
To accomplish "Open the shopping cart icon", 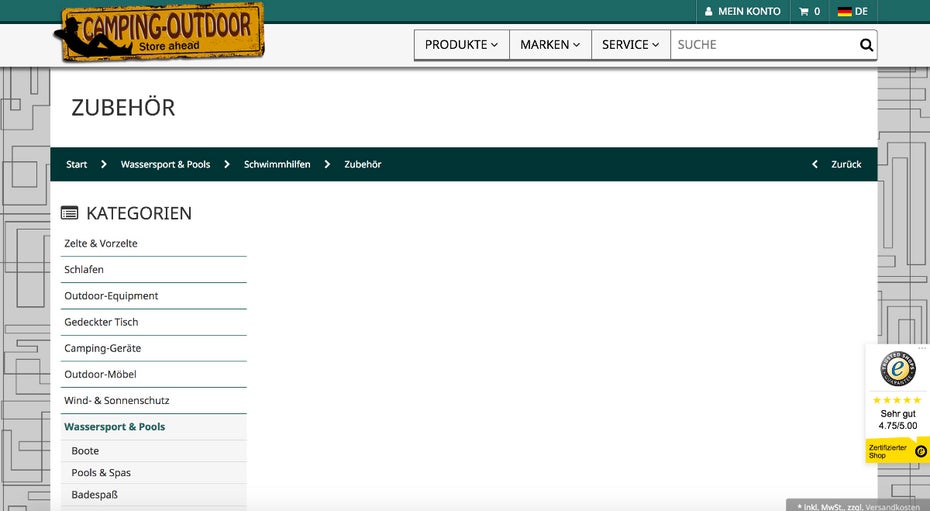I will point(803,12).
